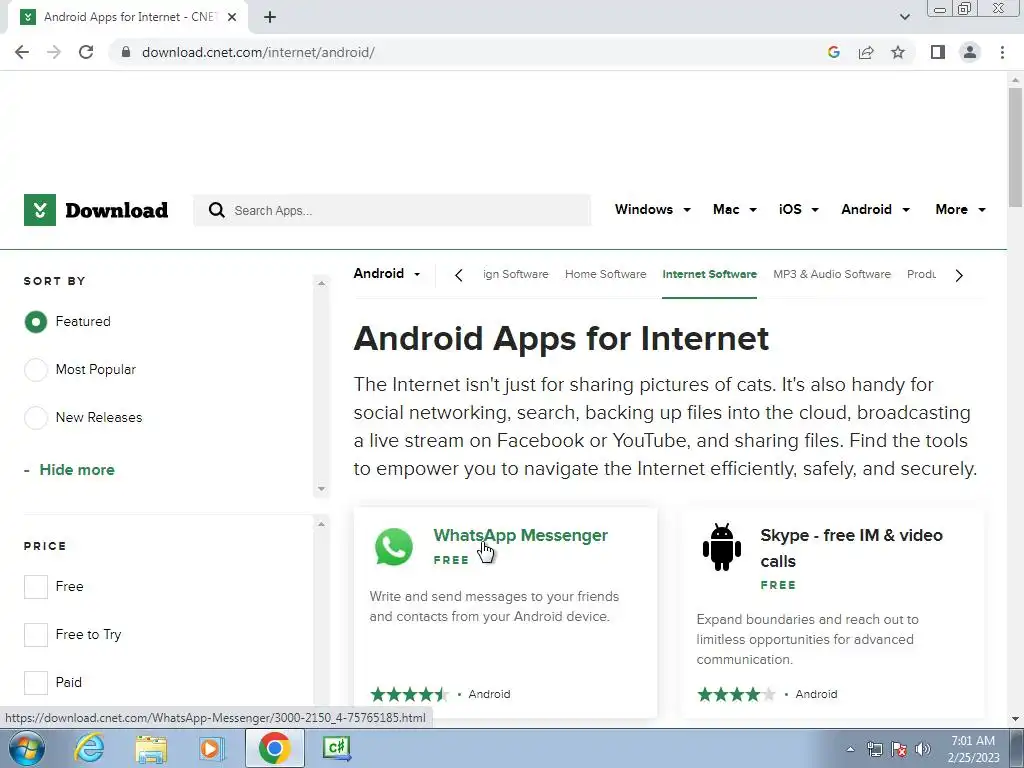Click the network tray icon
This screenshot has height=768, width=1024.
874,749
